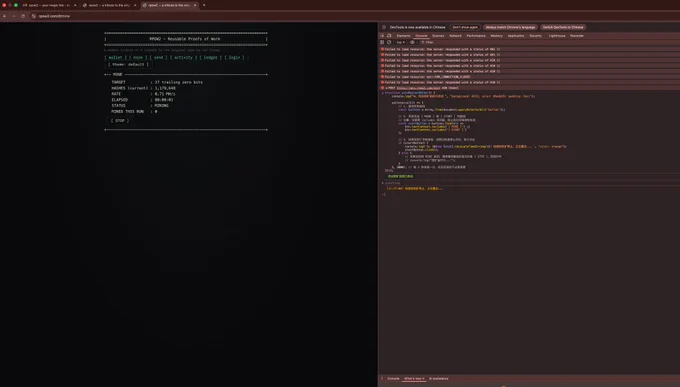Open the Lighthouse panel tab
680x387 pixels.
[557, 36]
